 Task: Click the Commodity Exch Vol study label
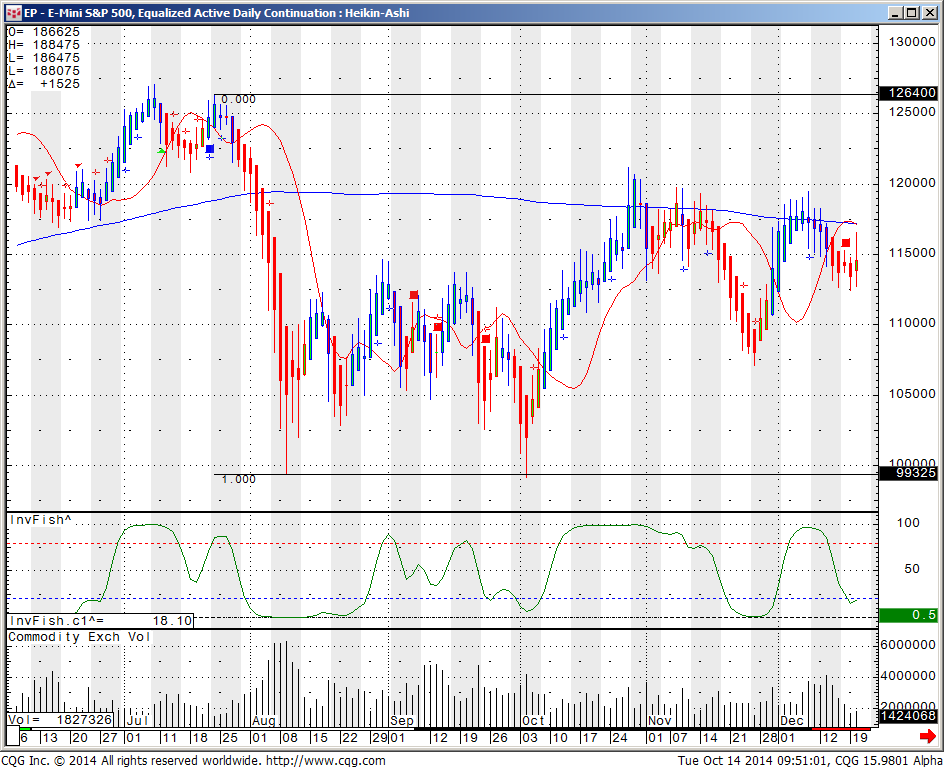point(79,637)
